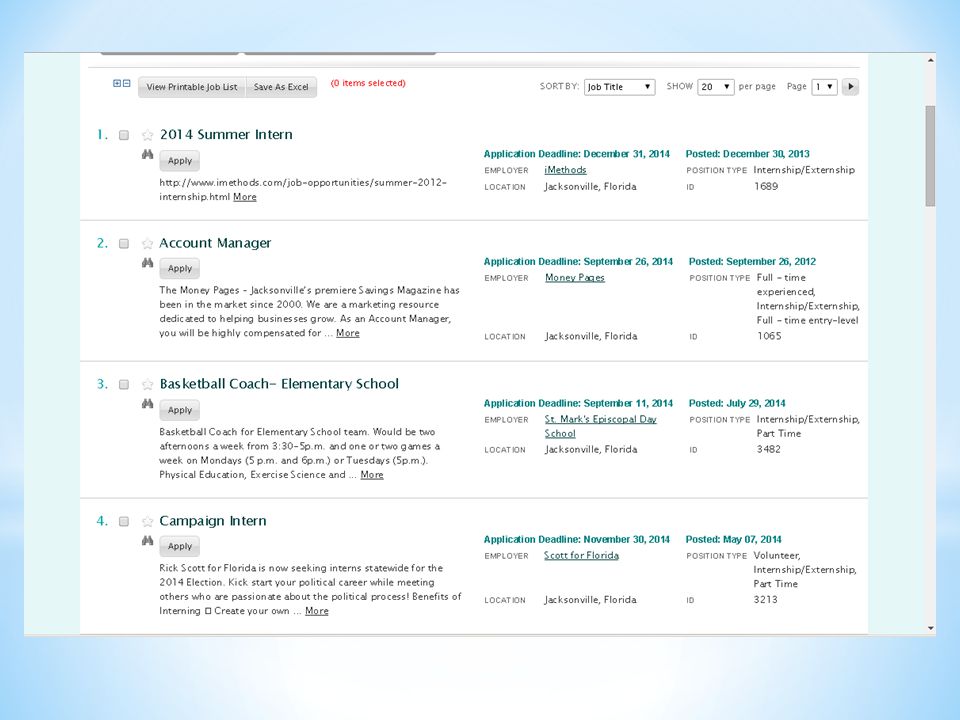Apply to Account Manager
This screenshot has height=720, width=960.
(x=180, y=269)
